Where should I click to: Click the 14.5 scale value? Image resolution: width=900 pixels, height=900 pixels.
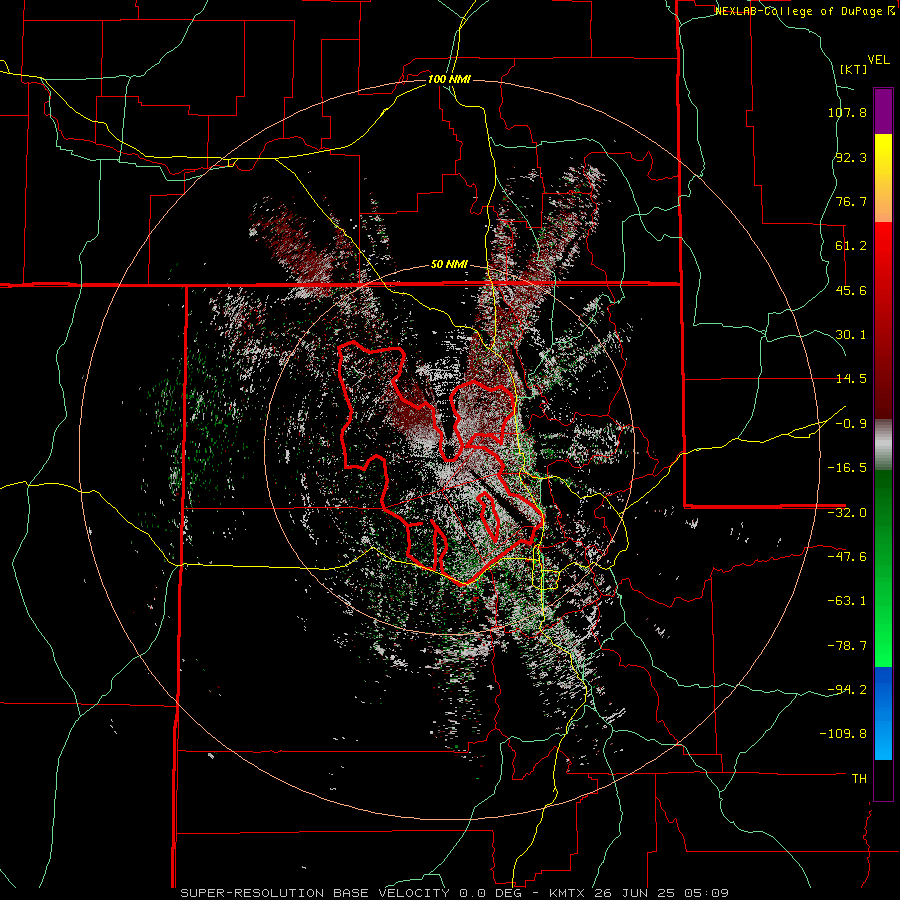tap(851, 379)
